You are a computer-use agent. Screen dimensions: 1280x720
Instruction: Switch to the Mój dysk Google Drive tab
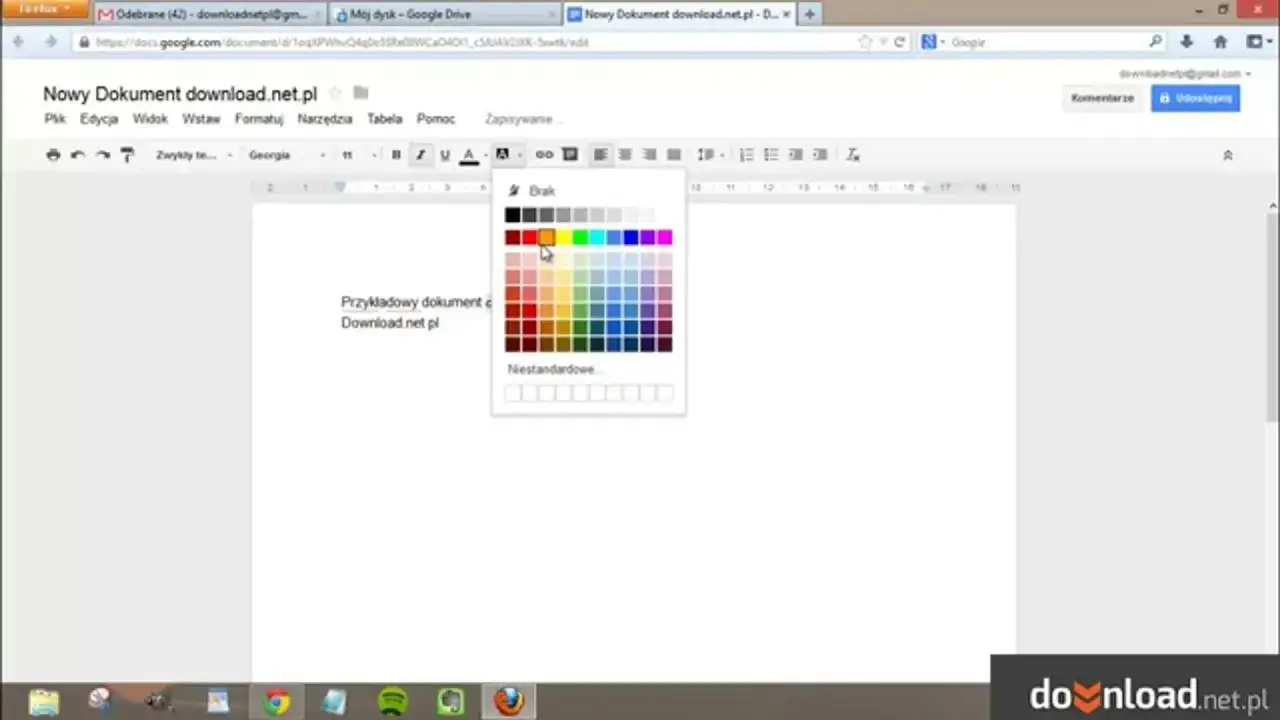click(x=445, y=14)
